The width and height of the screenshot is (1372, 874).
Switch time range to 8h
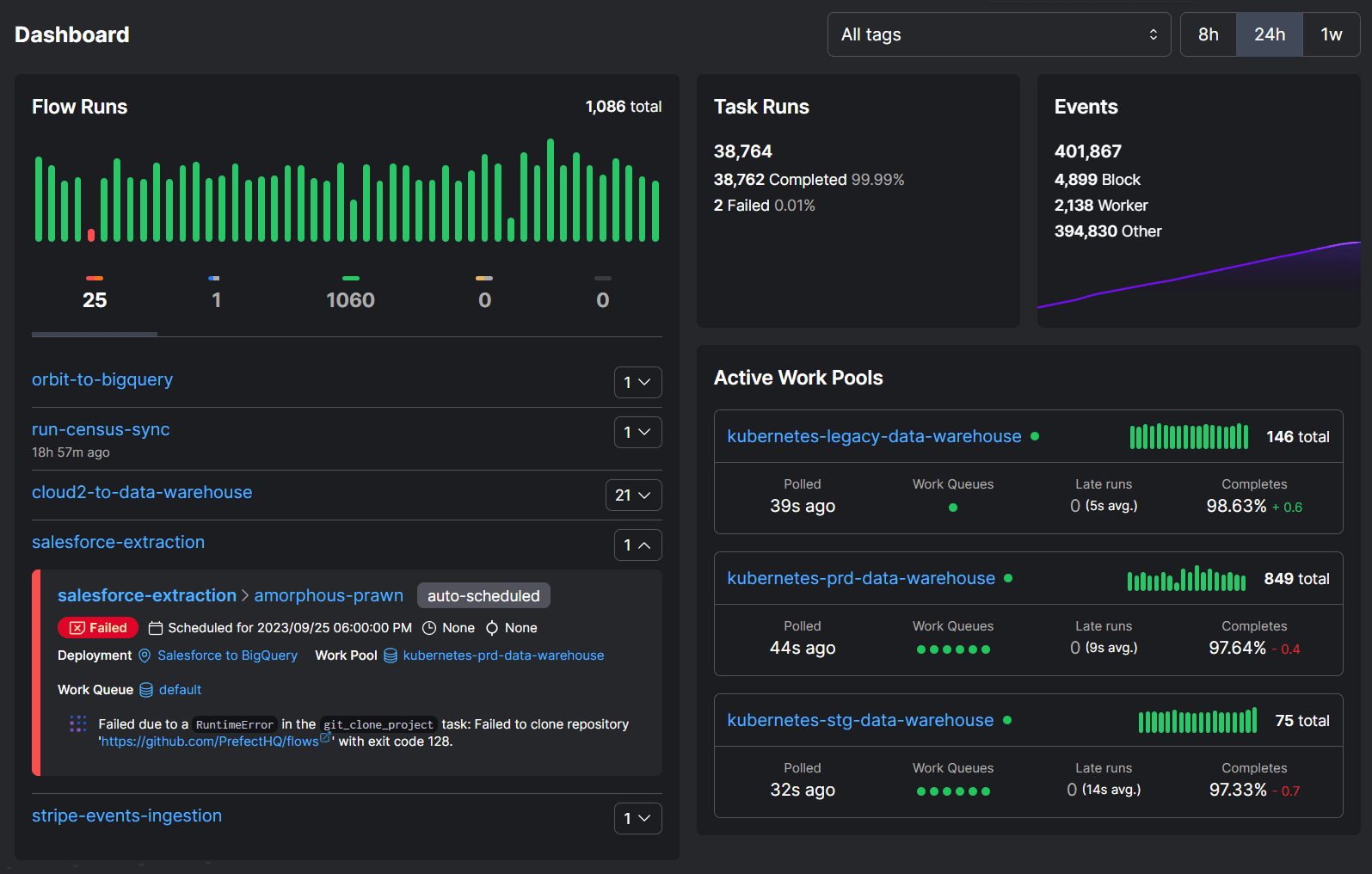tap(1208, 34)
